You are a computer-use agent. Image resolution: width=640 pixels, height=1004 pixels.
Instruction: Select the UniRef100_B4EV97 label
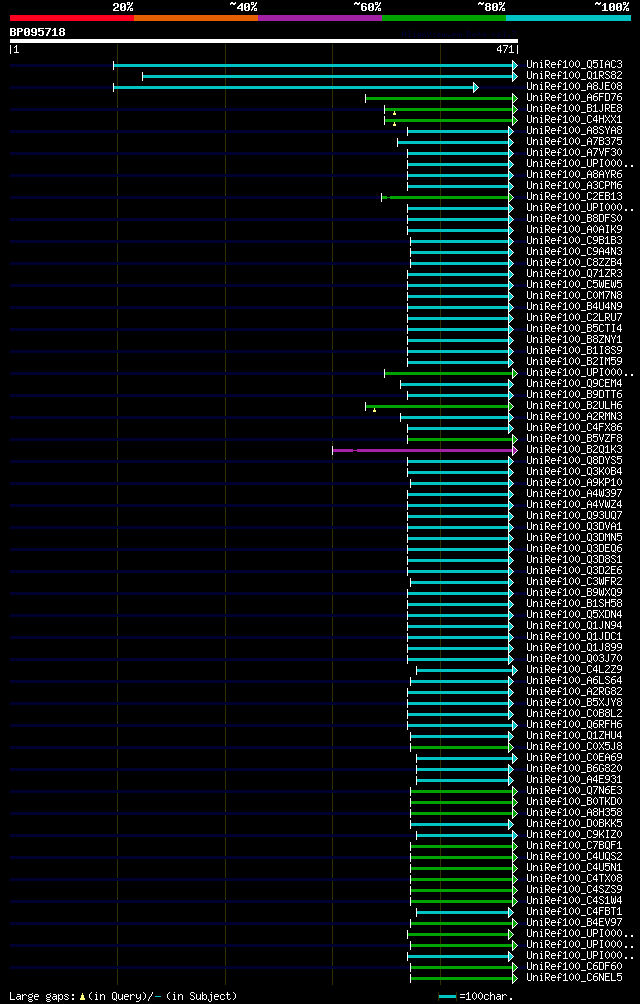pyautogui.click(x=574, y=923)
